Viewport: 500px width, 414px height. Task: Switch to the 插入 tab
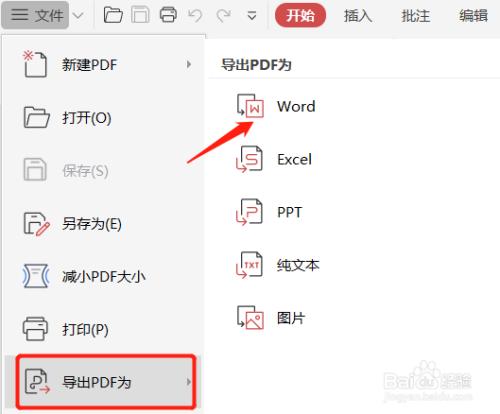point(358,16)
